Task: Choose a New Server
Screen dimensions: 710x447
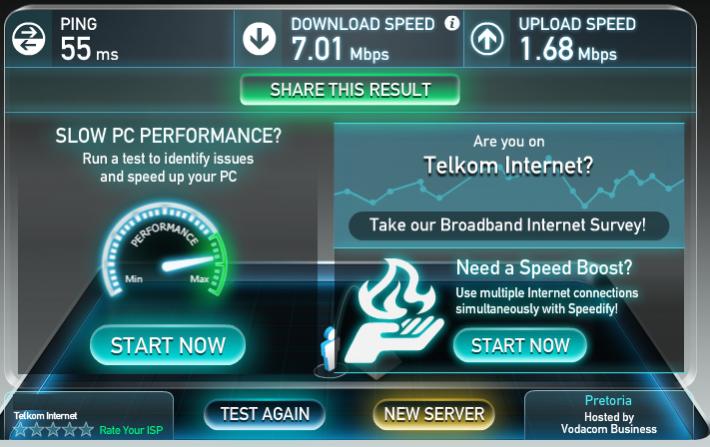Action: (x=434, y=414)
